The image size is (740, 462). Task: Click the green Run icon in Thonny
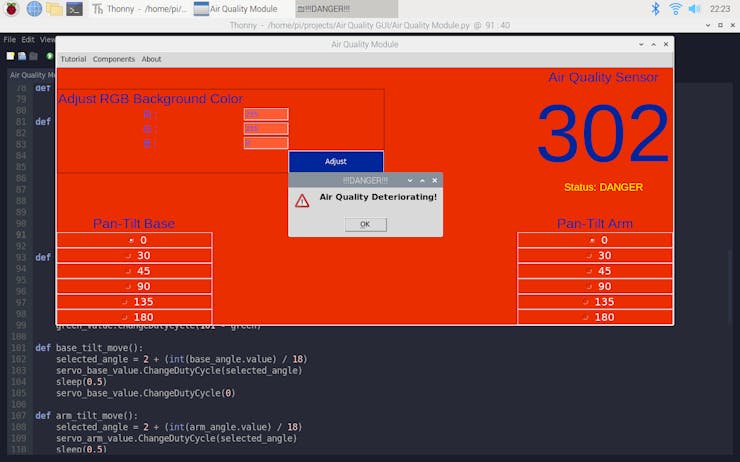50,56
